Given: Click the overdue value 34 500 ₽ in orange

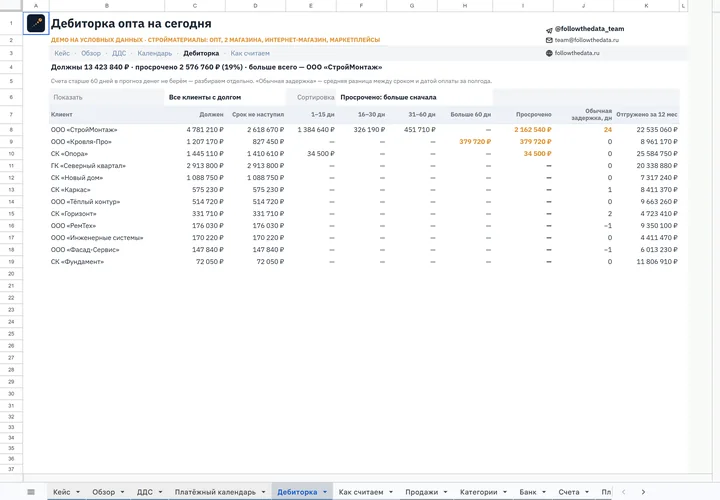Looking at the screenshot, I should [523, 154].
